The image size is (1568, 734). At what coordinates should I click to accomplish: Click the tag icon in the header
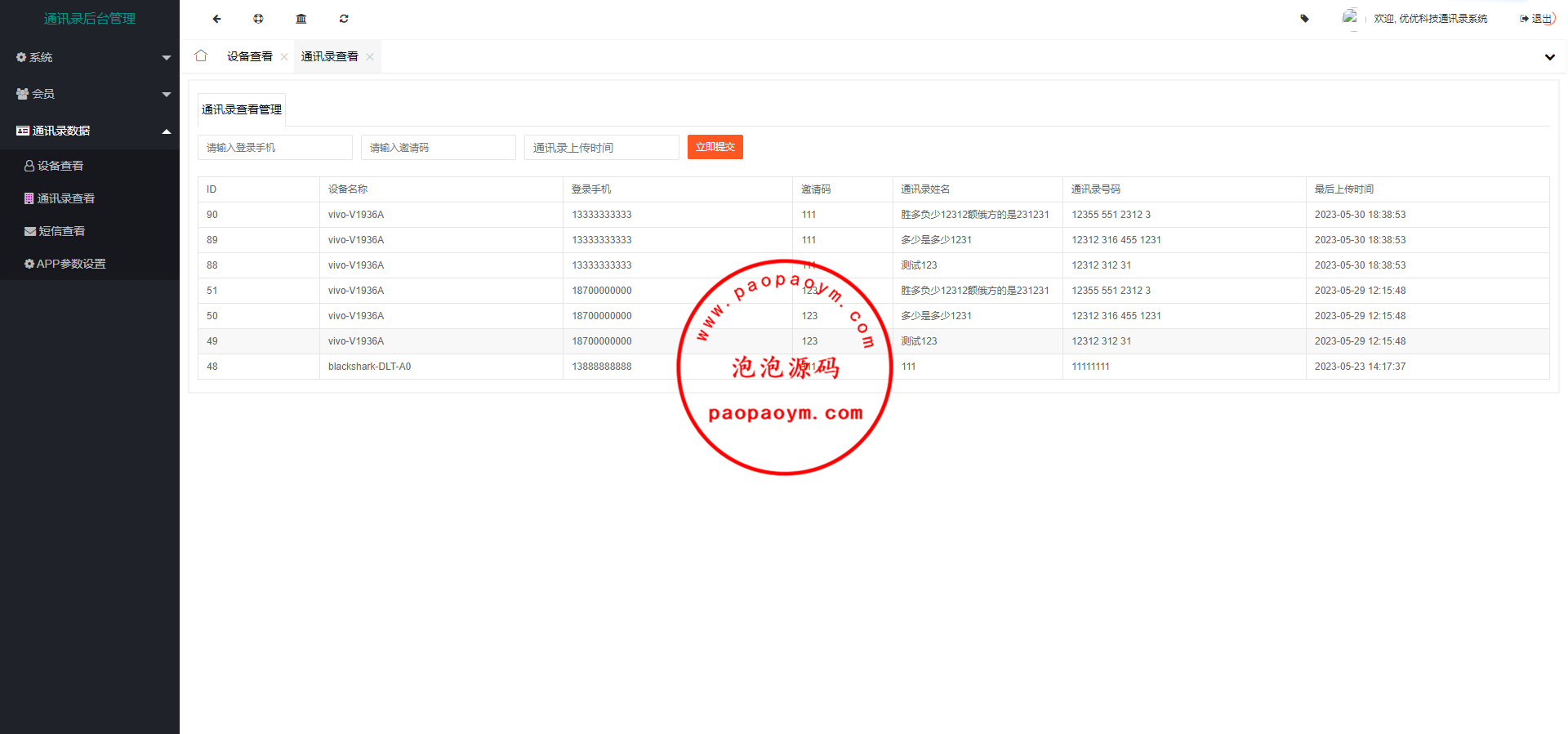[1304, 19]
